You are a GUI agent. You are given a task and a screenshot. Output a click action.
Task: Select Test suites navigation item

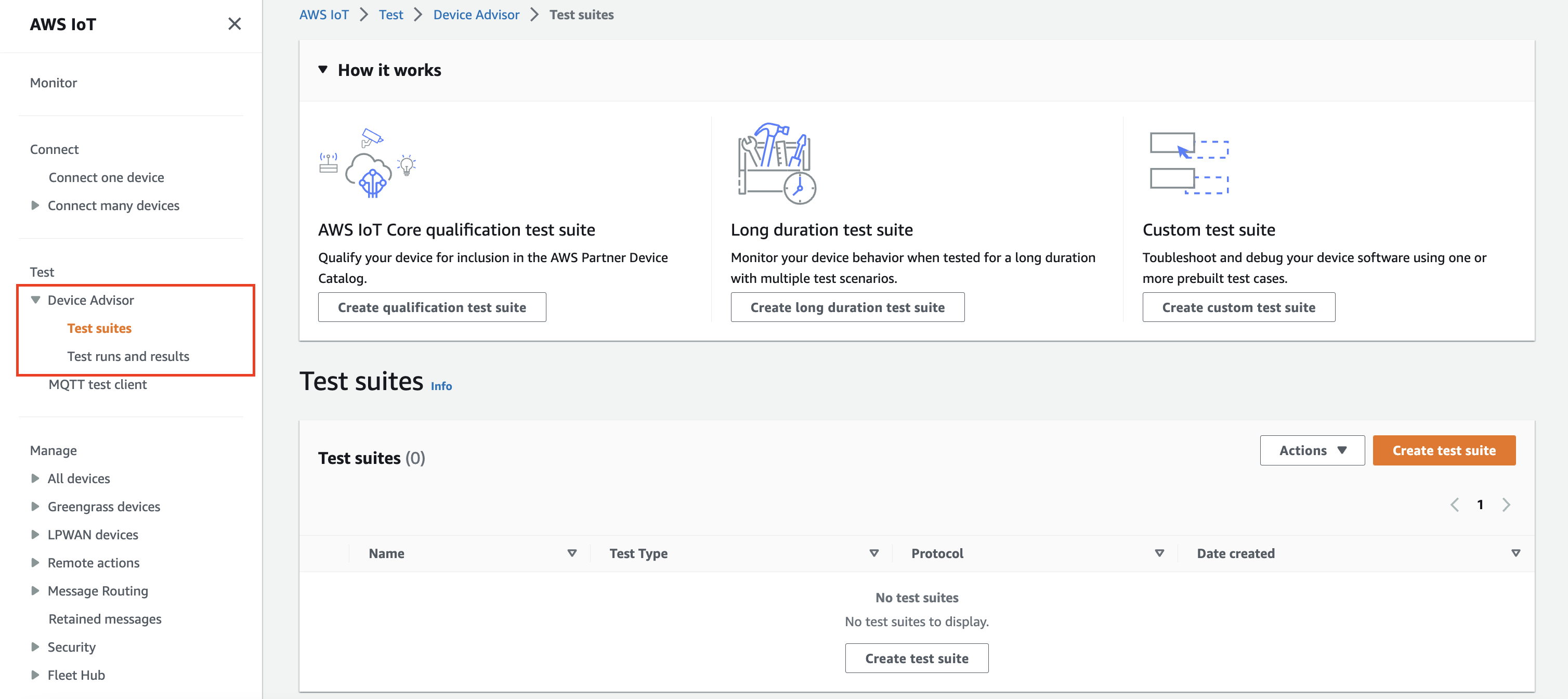[x=99, y=328]
